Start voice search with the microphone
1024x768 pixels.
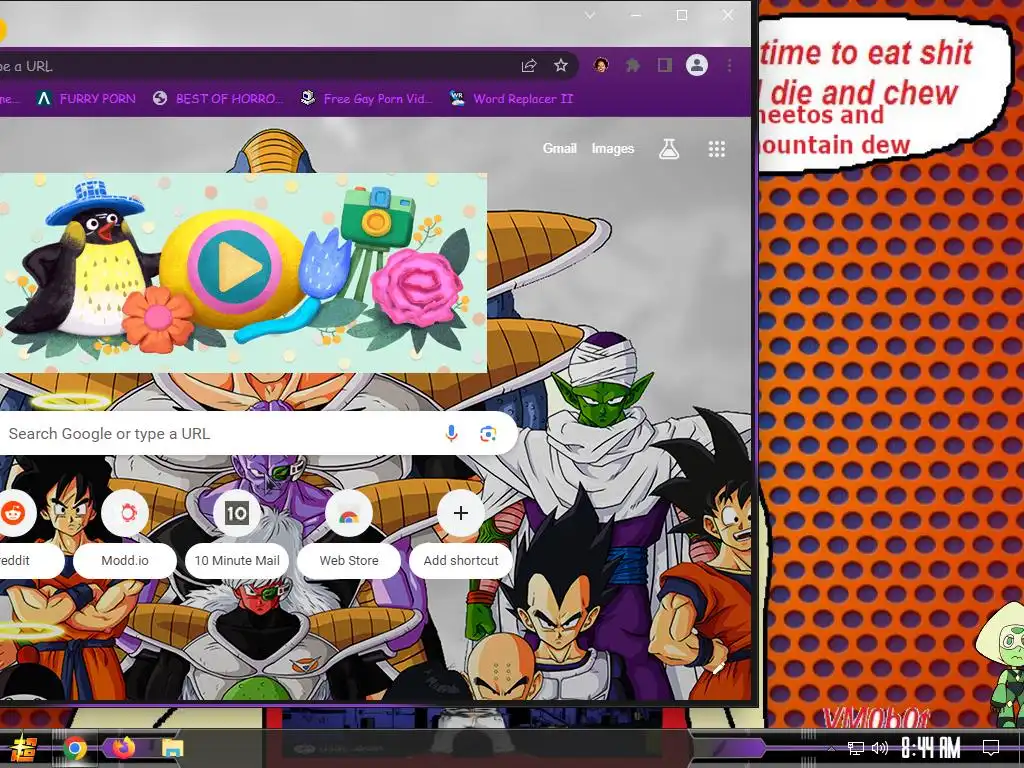pos(451,434)
